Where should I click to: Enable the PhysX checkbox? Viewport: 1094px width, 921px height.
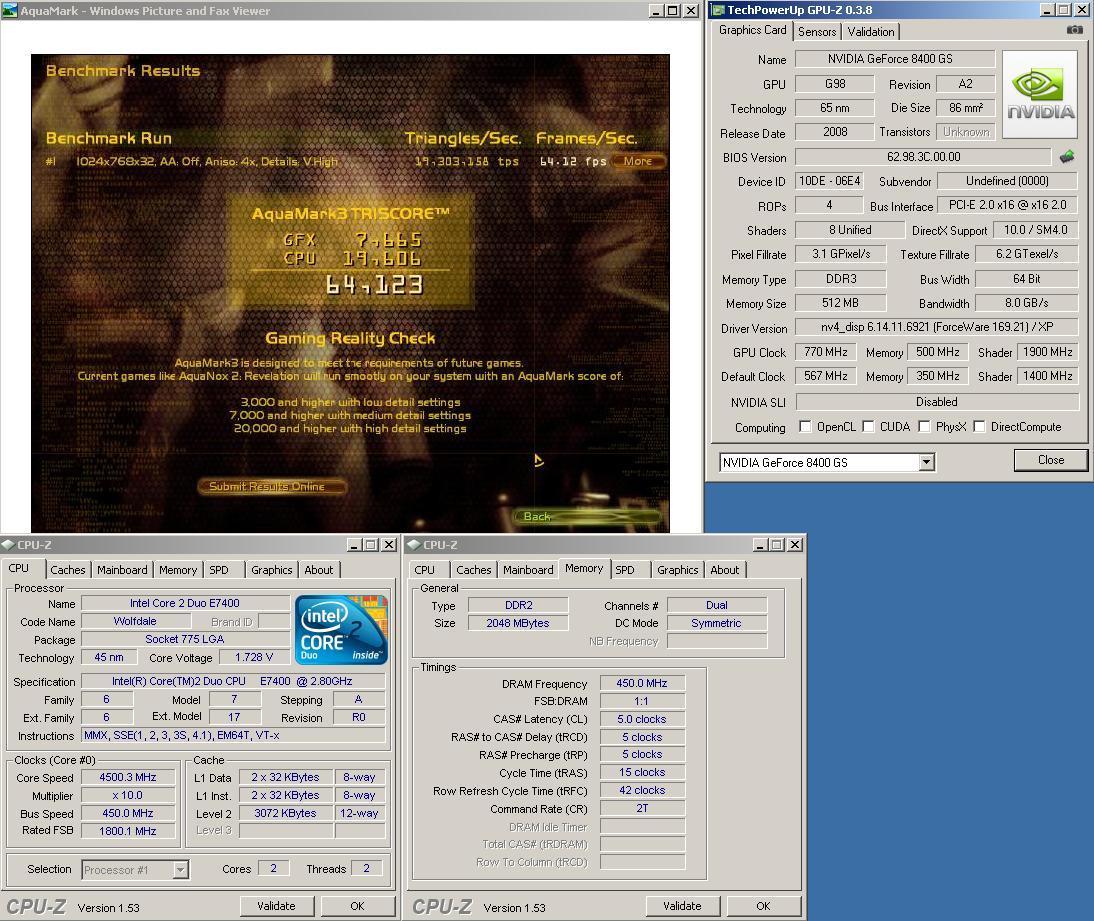(924, 426)
